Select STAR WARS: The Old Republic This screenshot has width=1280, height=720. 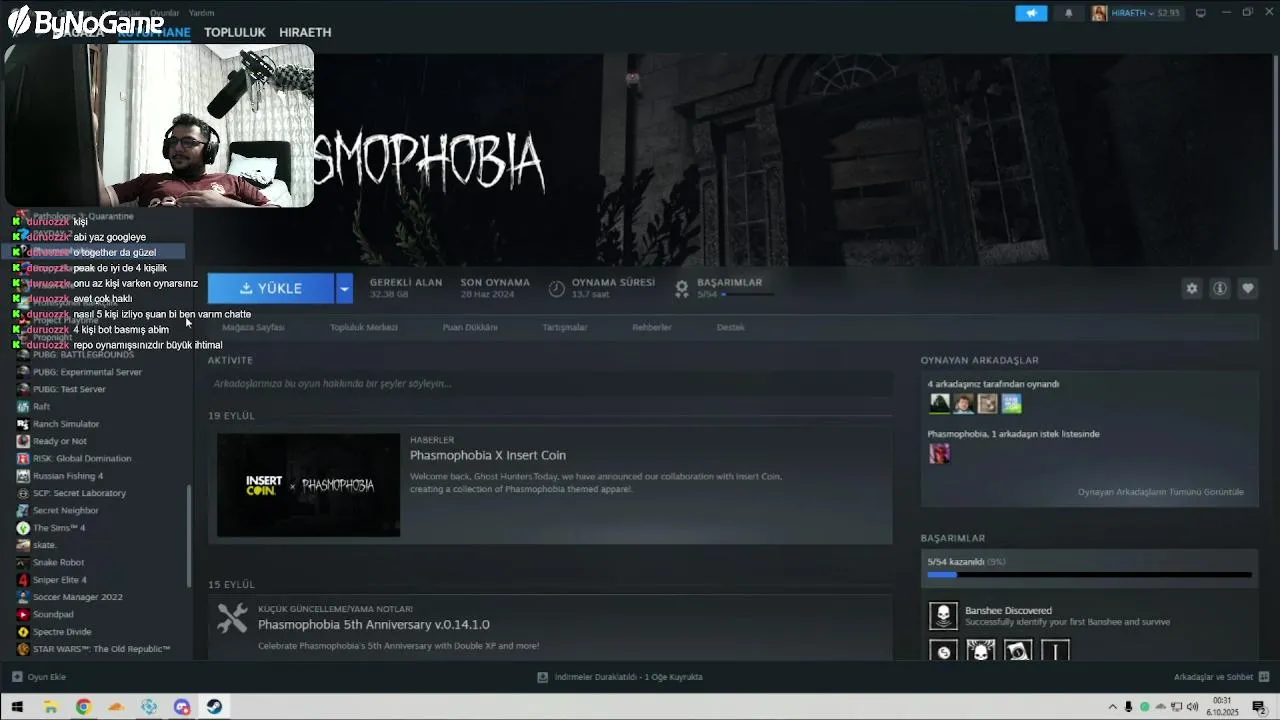(102, 649)
